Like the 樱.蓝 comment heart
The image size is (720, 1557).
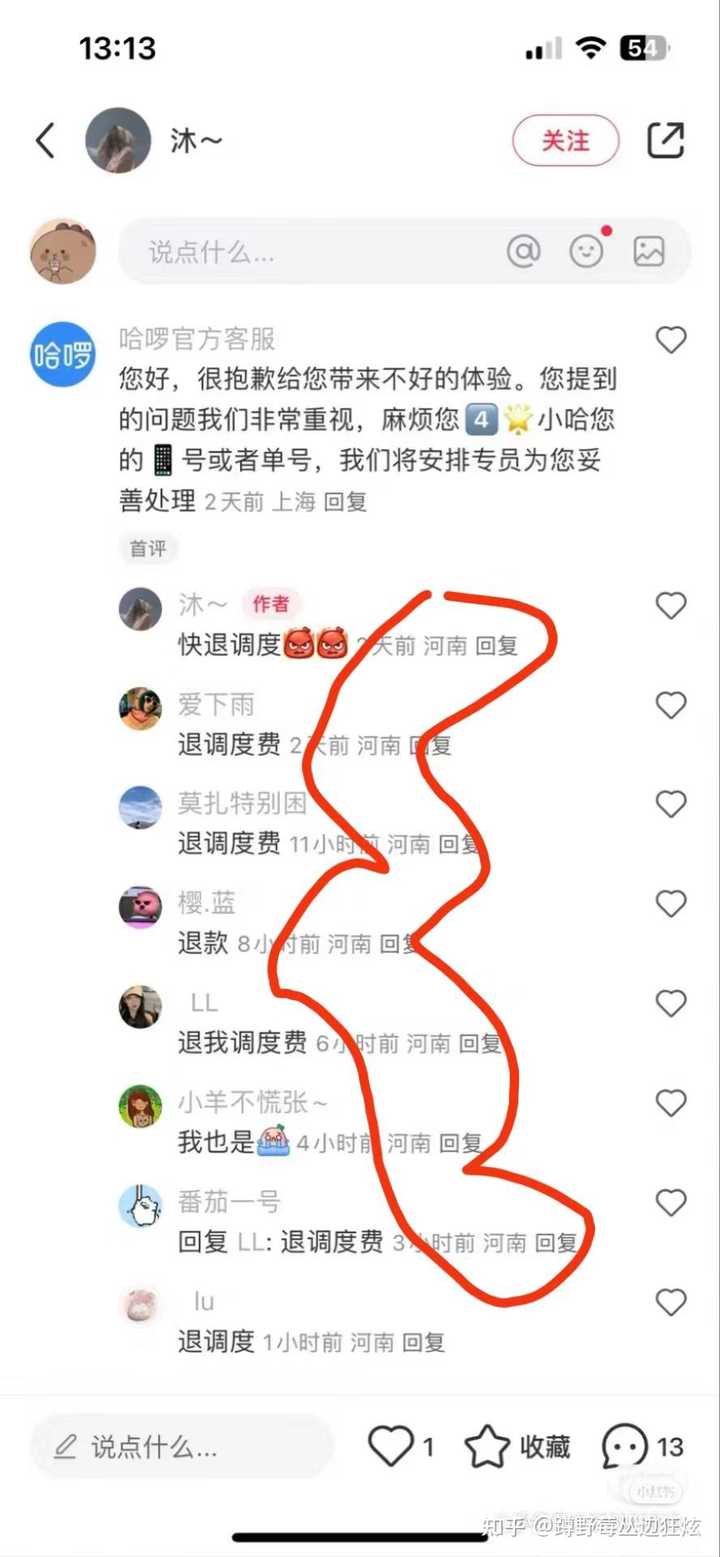(671, 904)
